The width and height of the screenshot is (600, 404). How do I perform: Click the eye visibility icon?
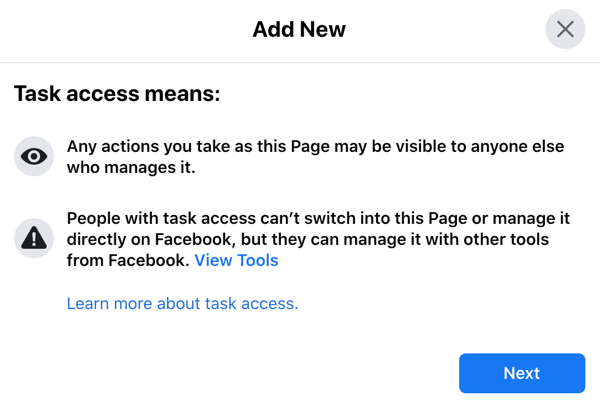coord(34,156)
